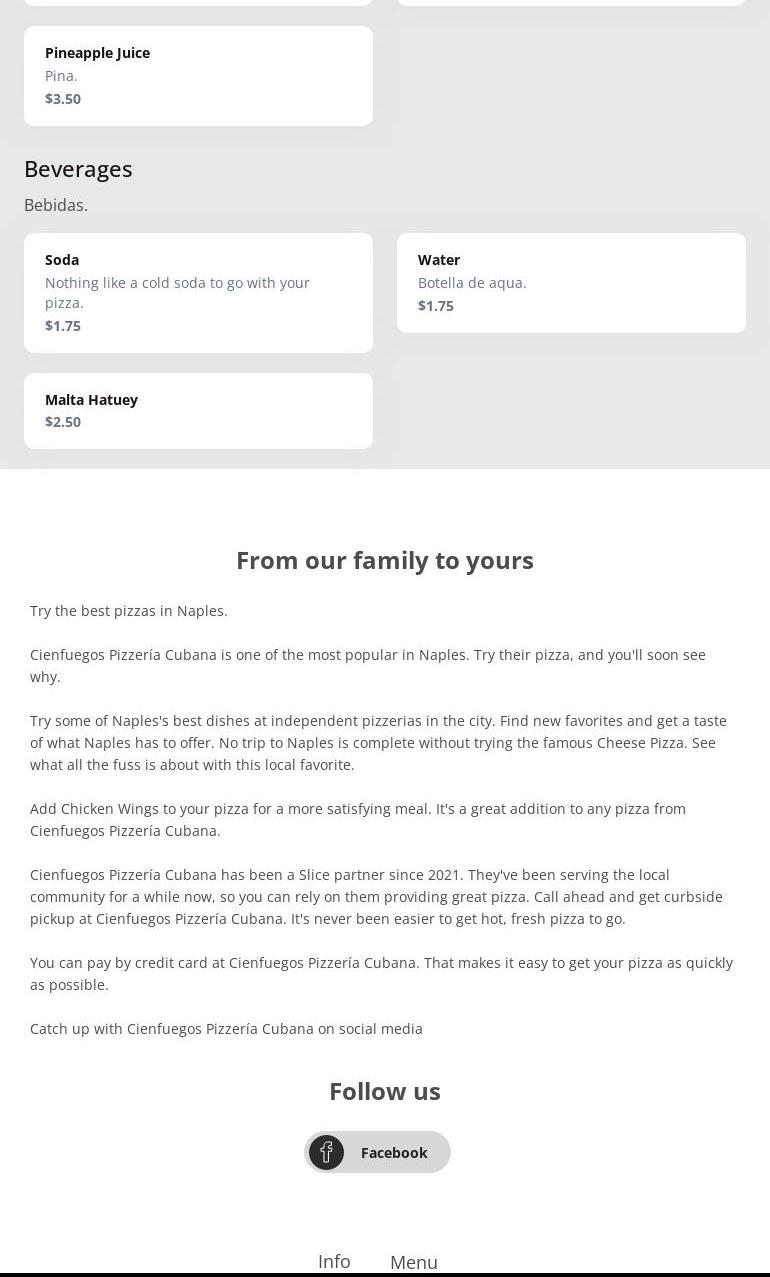The image size is (770, 1277).
Task: Click the "Pina." juice description
Action: 61,76
